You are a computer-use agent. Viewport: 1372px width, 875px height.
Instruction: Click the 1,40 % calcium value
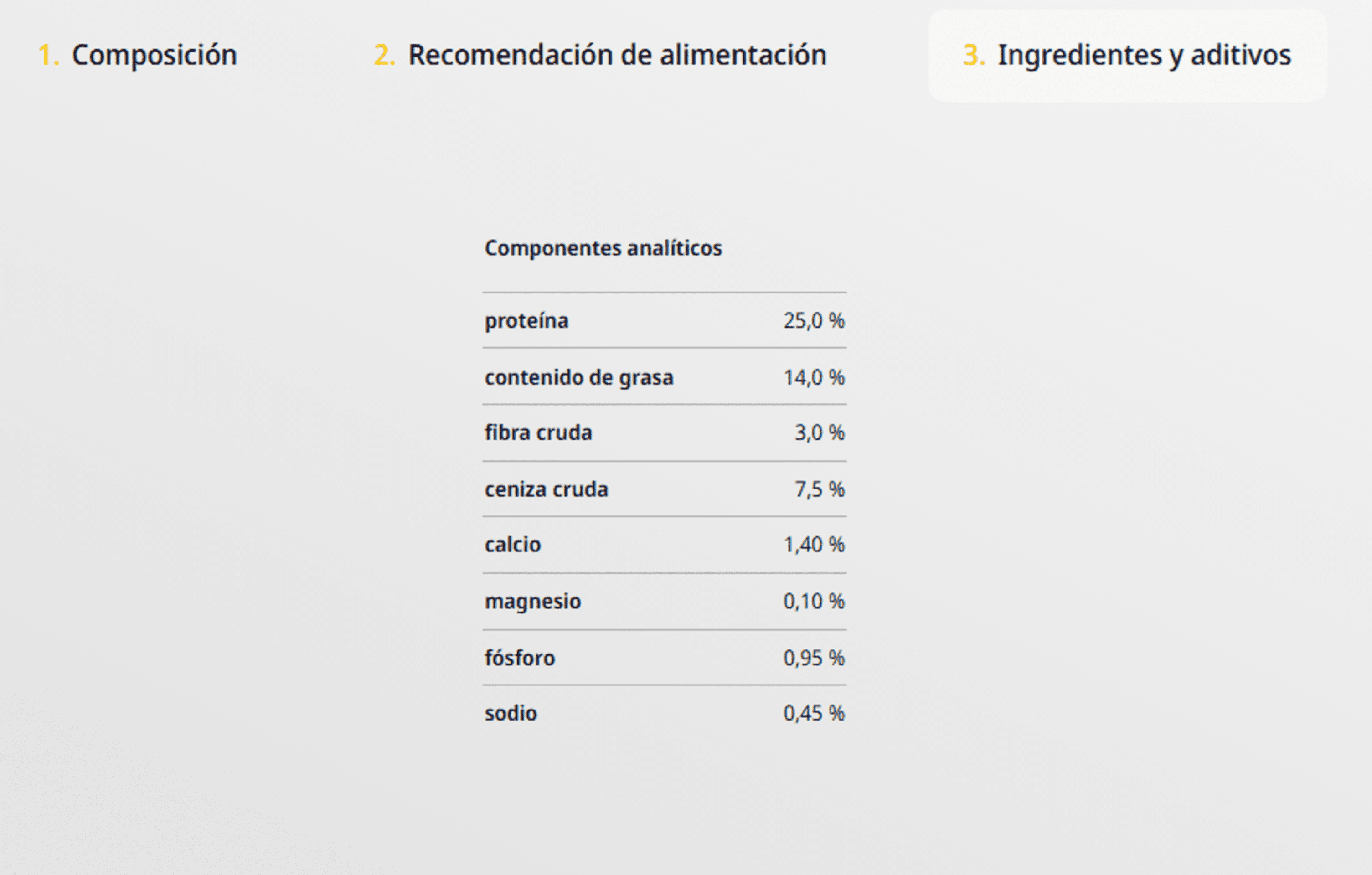click(814, 545)
